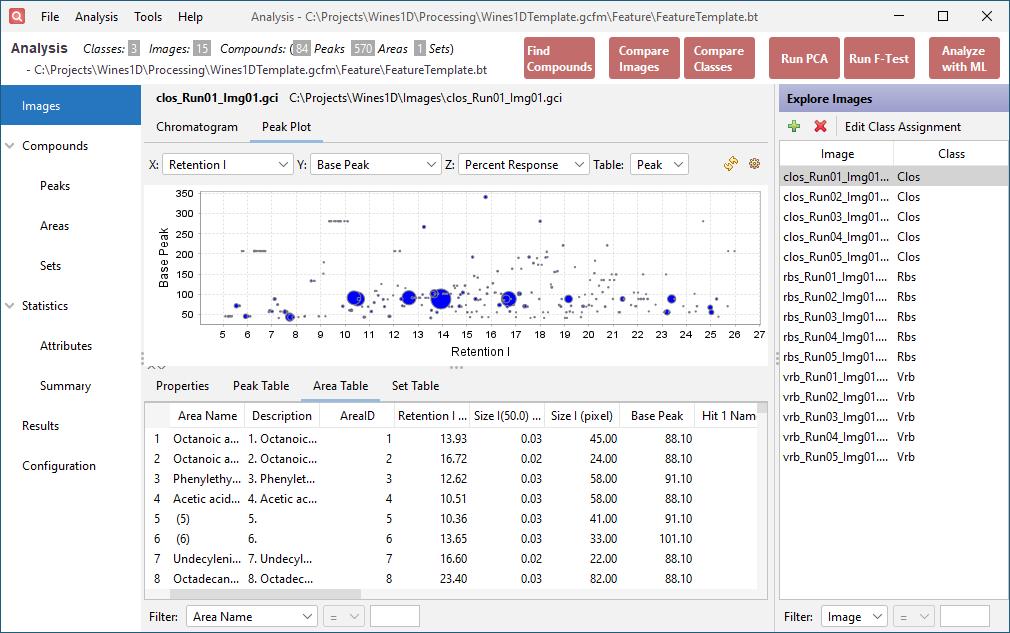Open the Y axis Base Peak dropdown
This screenshot has width=1010, height=633.
point(375,165)
